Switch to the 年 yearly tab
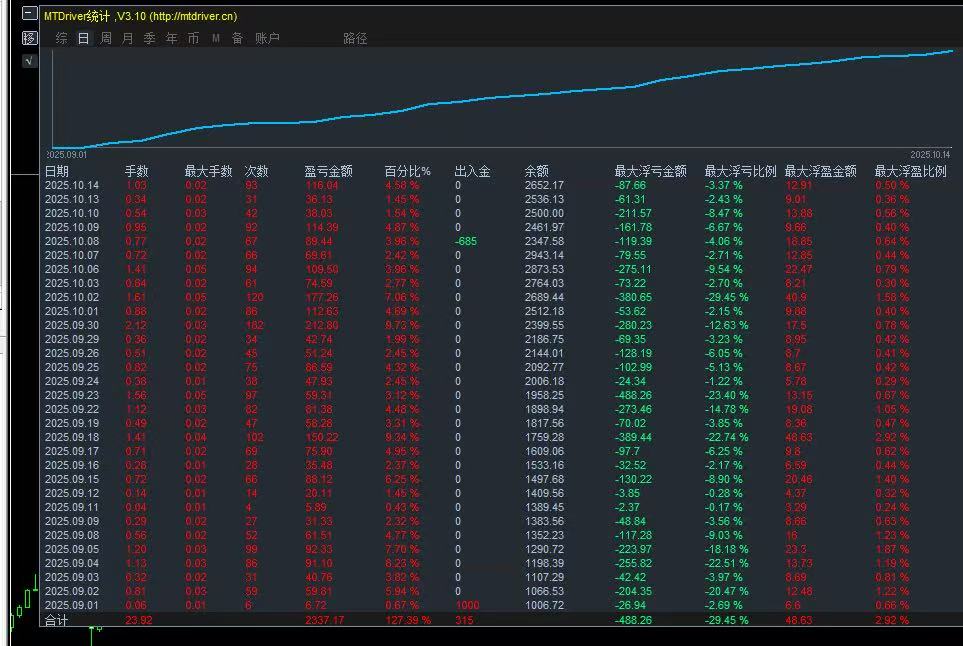 point(171,38)
